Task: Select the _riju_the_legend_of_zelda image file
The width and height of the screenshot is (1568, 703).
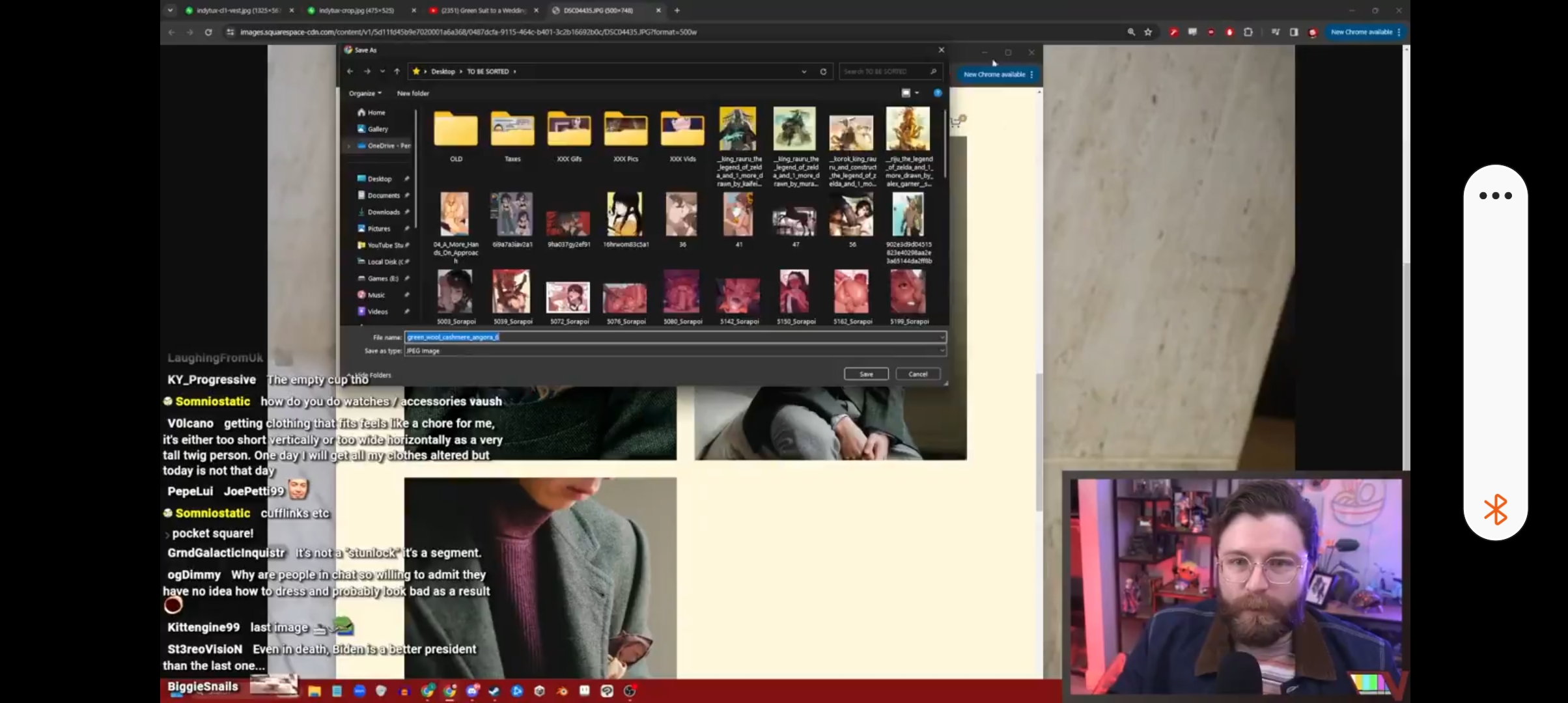Action: click(x=908, y=146)
